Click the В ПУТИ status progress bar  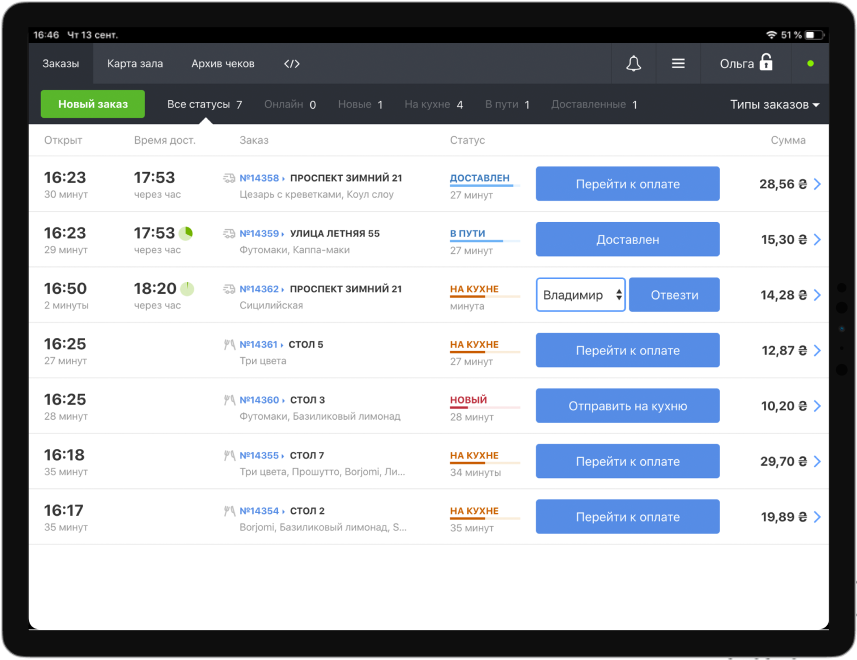point(485,241)
